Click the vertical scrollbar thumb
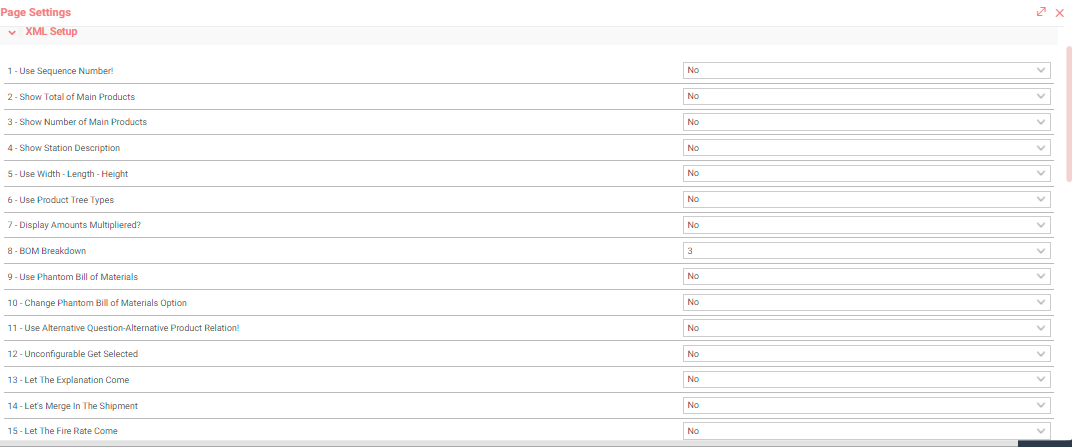Image resolution: width=1072 pixels, height=447 pixels. click(1069, 113)
